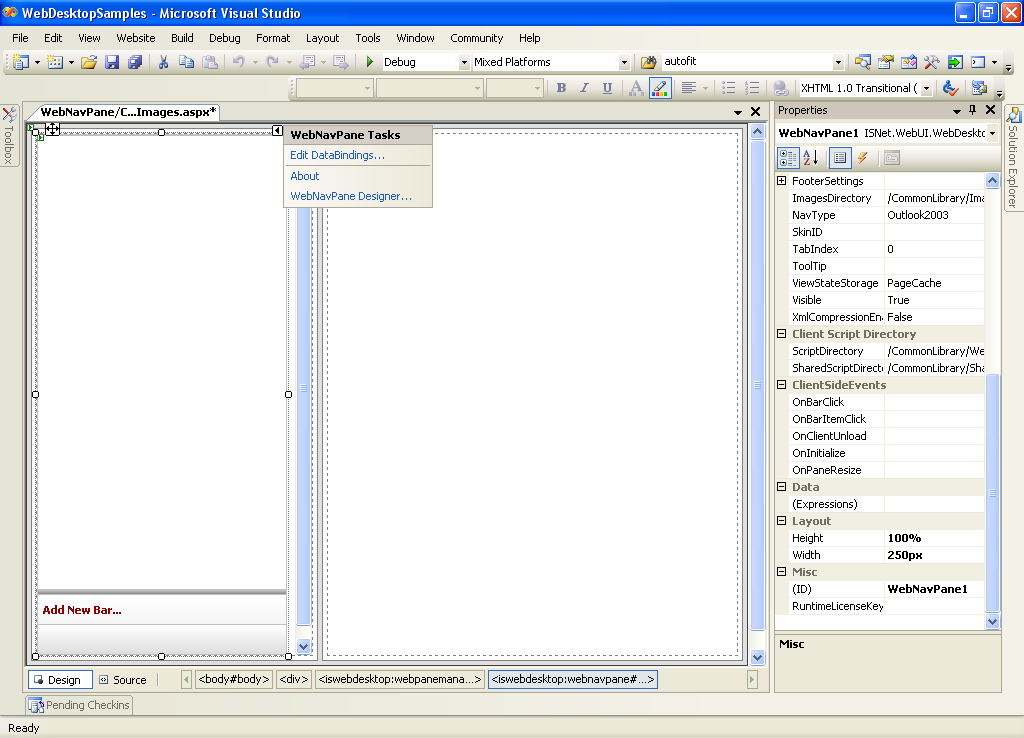
Task: Click Edit DataBindings in the tasks panel
Action: pyautogui.click(x=337, y=155)
